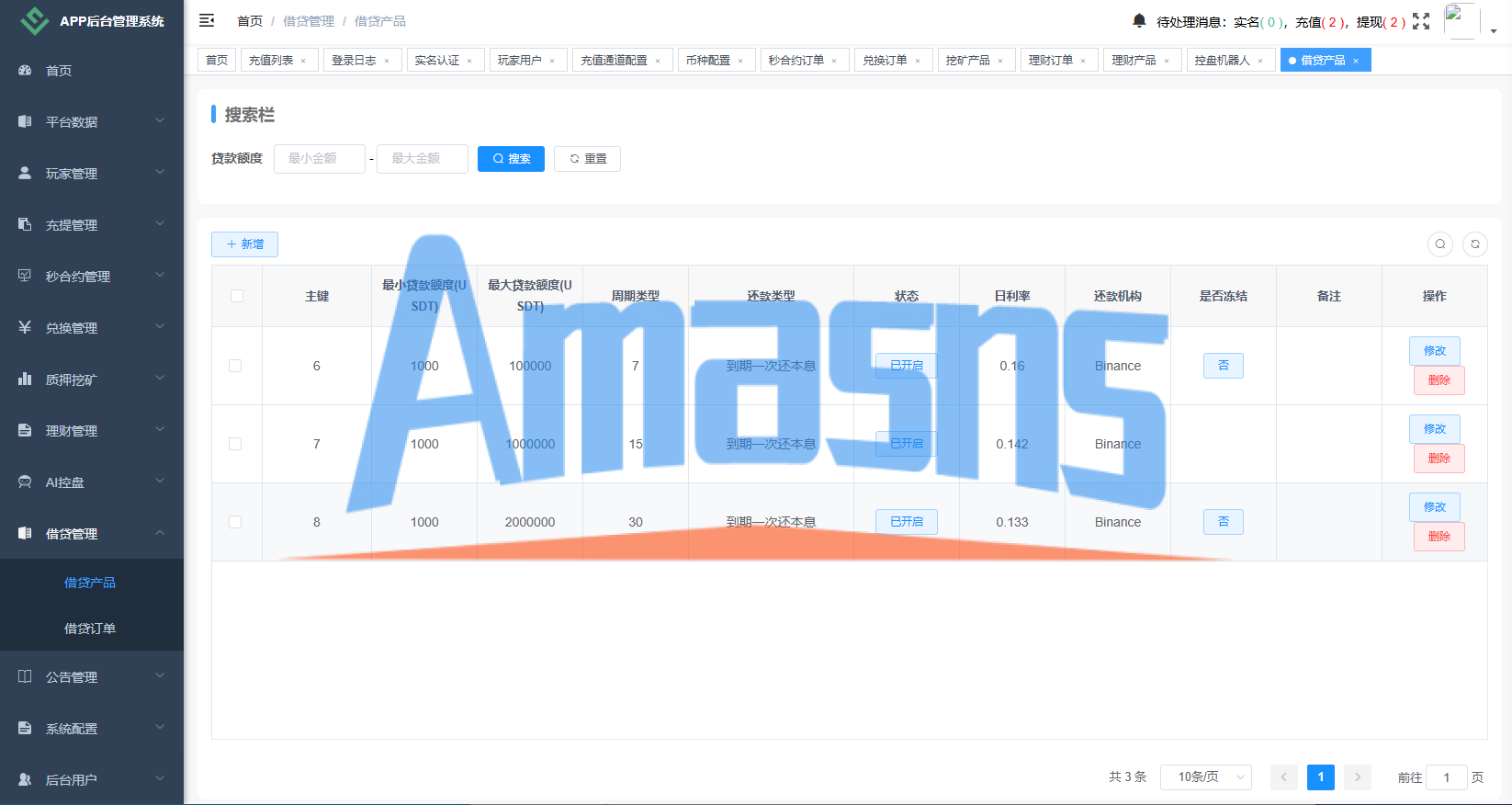Check the row with 主键 6
This screenshot has width=1512, height=805.
point(235,366)
